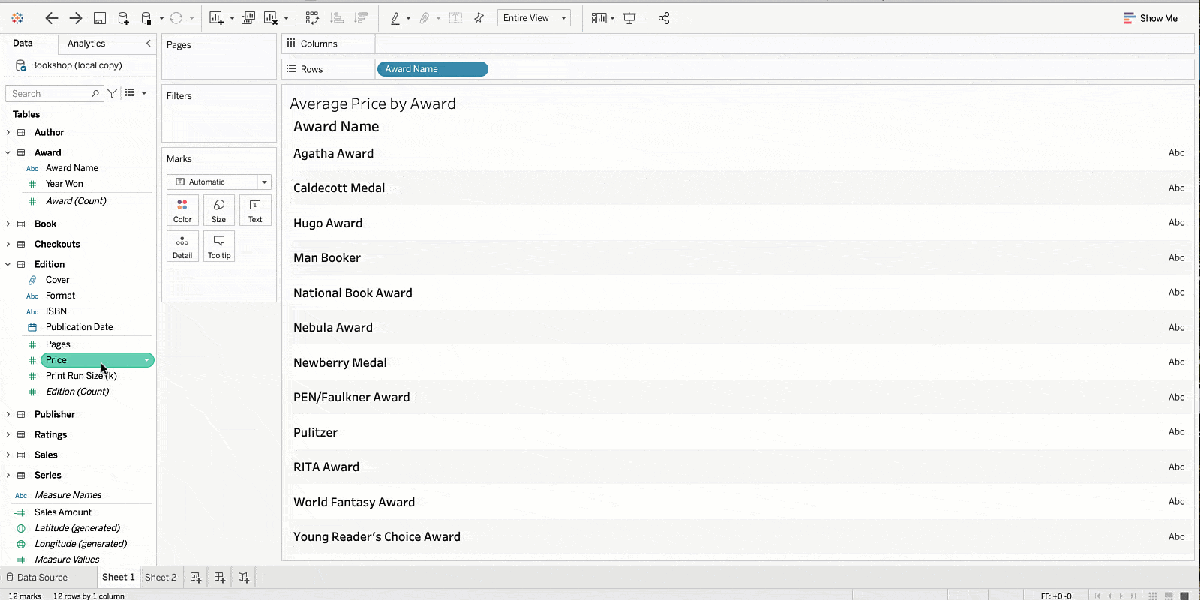The width and height of the screenshot is (1200, 600).
Task: Click the Save icon in toolbar
Action: (x=100, y=18)
